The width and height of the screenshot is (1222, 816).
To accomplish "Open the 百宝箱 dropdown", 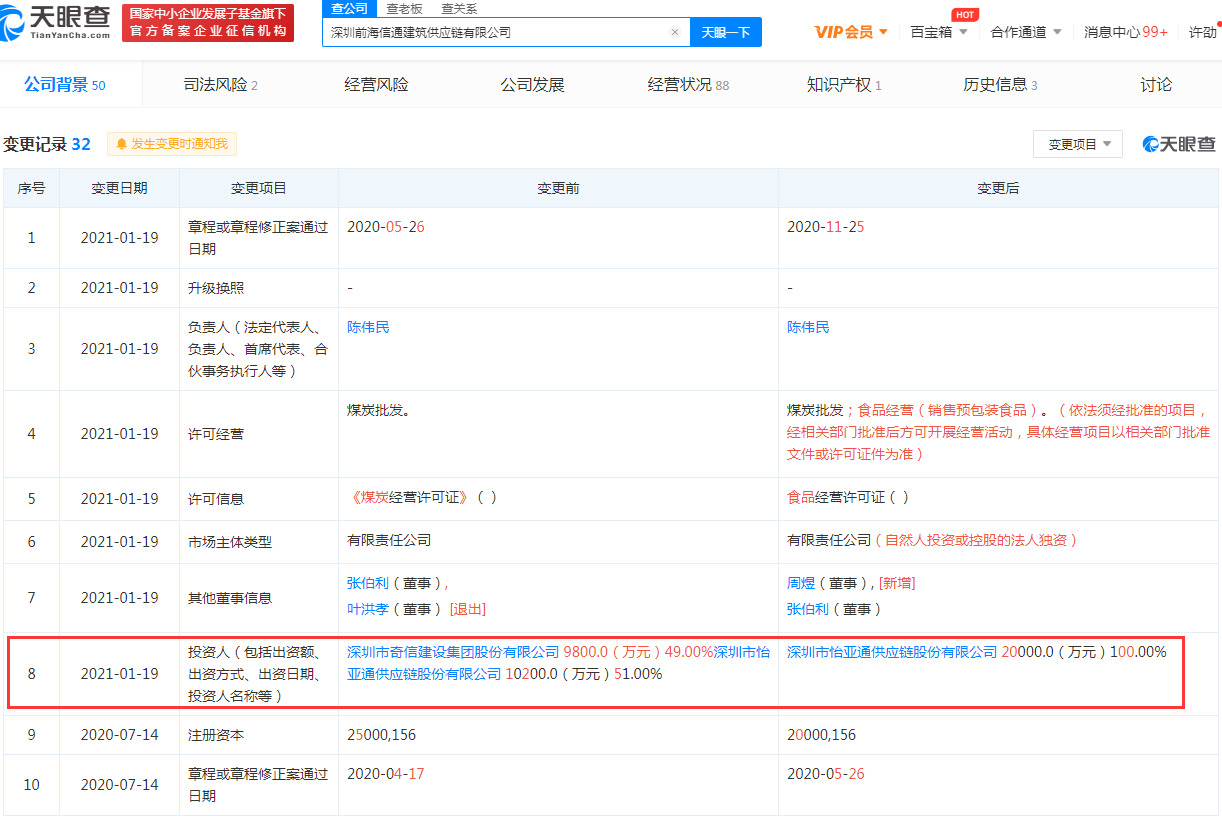I will (939, 32).
